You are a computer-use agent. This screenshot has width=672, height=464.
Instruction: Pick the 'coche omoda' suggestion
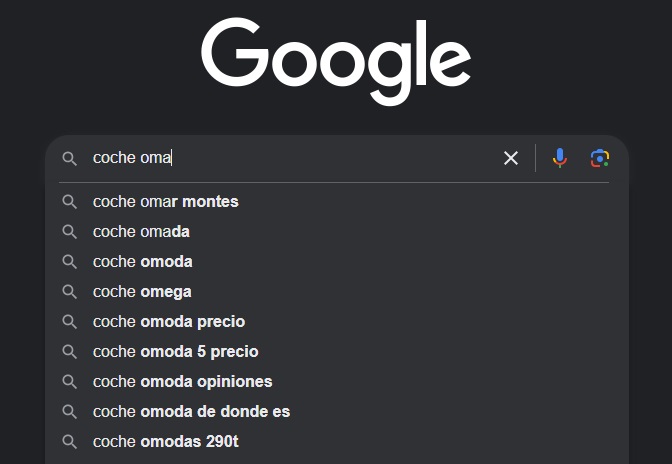143,261
